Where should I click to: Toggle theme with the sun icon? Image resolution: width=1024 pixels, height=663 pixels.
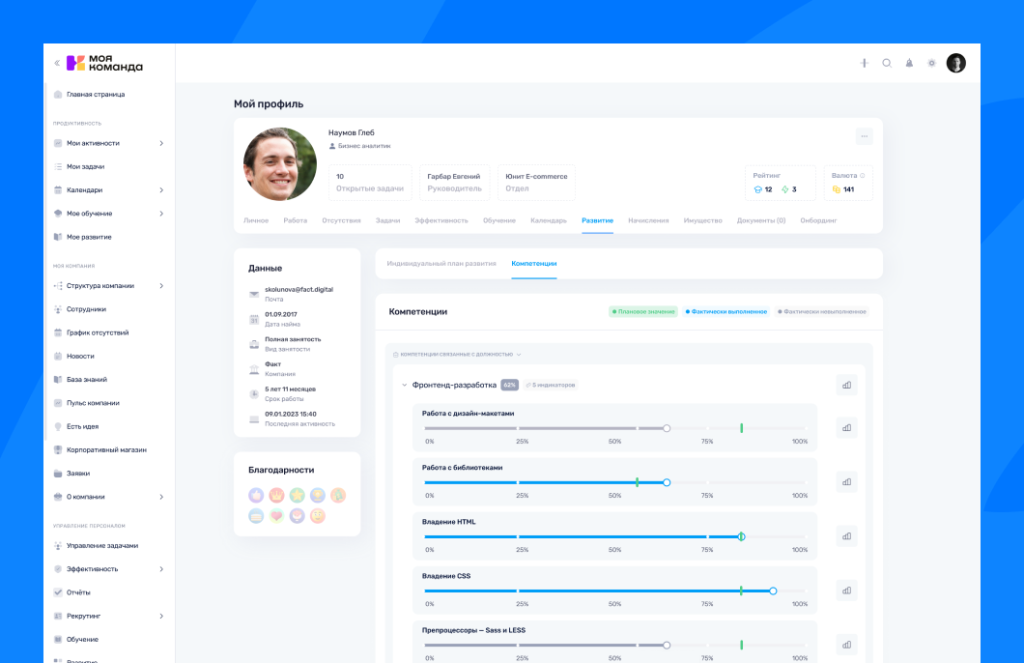coord(931,63)
